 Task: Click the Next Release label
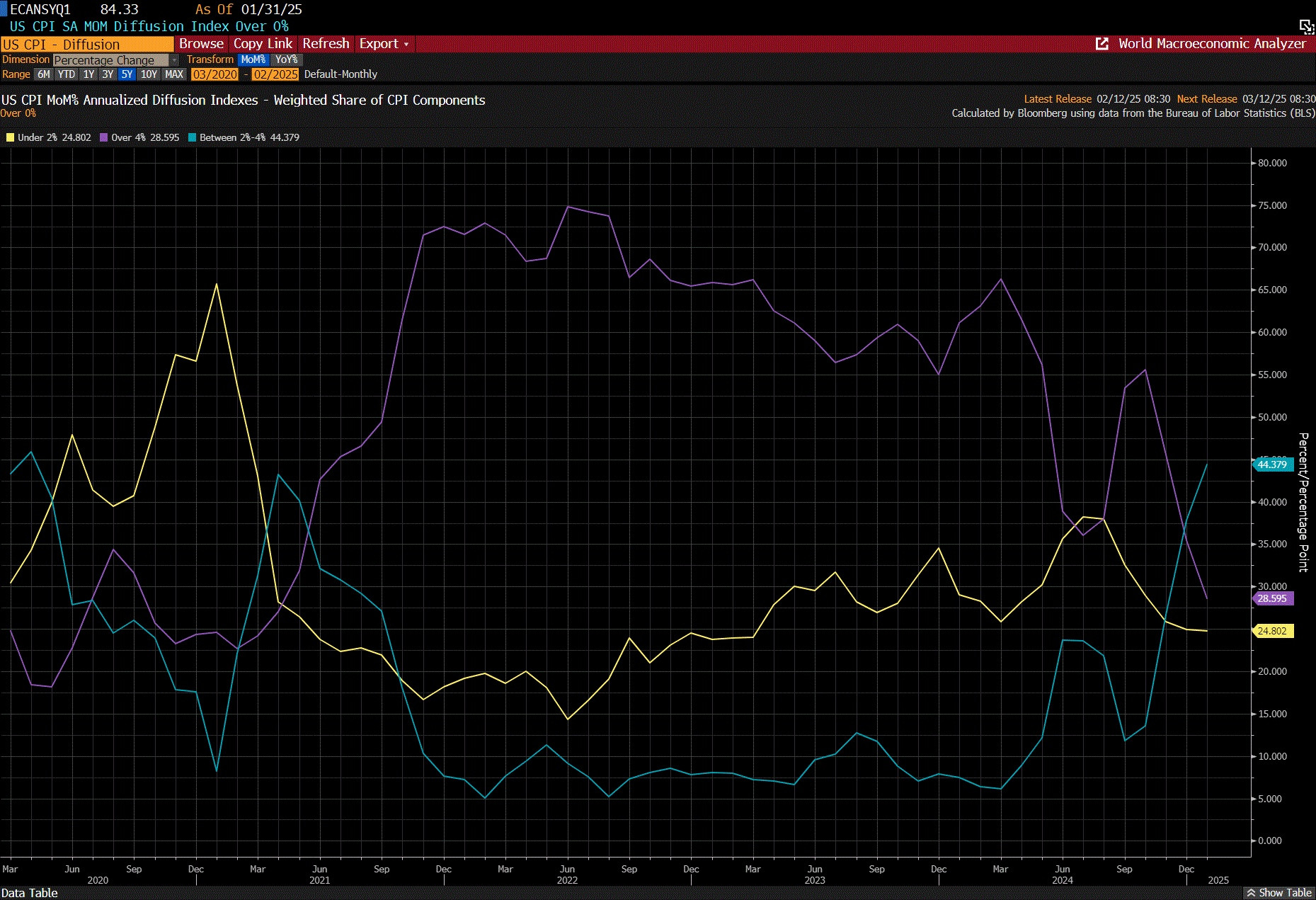click(1207, 99)
